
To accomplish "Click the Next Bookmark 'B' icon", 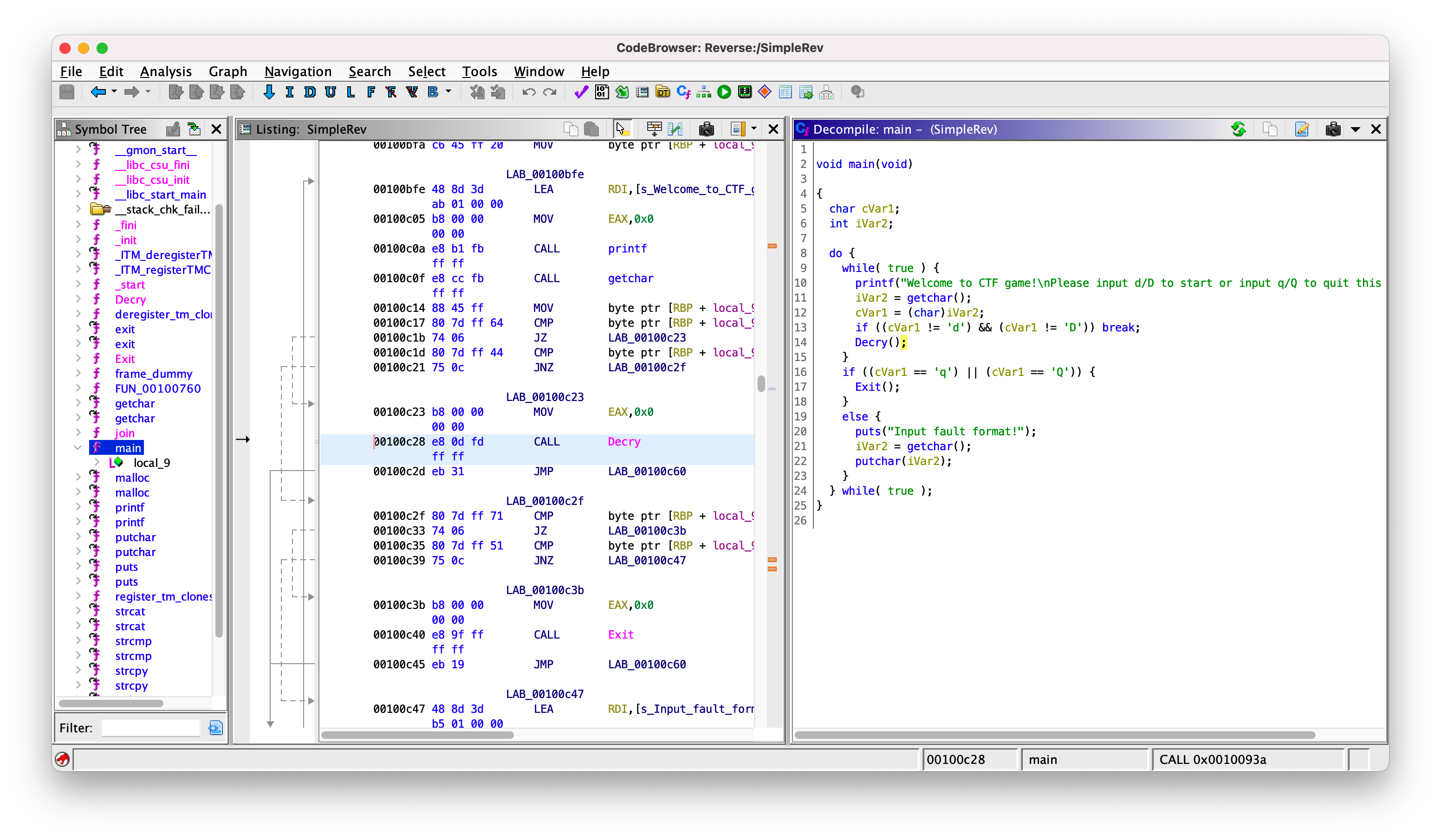I will tap(433, 92).
